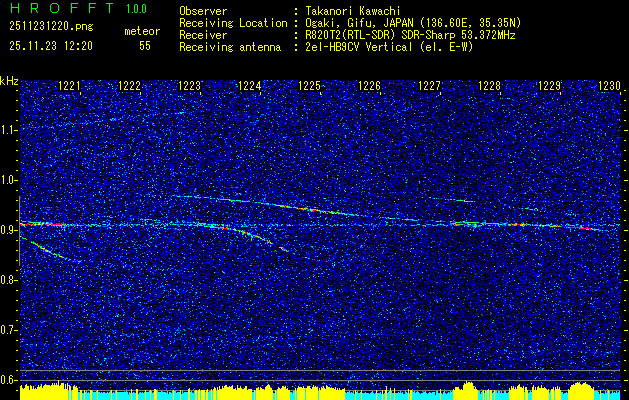Click the Observer label

[203, 11]
